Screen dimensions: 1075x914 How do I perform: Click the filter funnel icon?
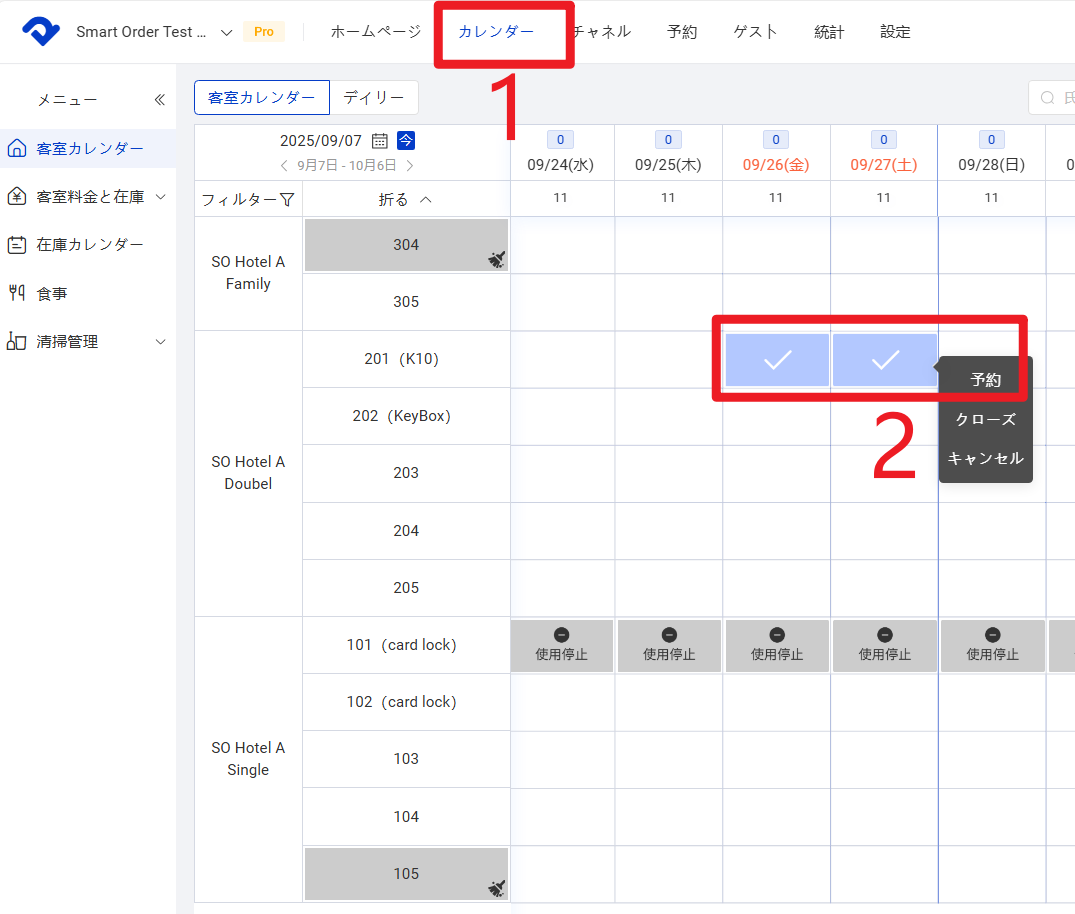click(x=287, y=200)
